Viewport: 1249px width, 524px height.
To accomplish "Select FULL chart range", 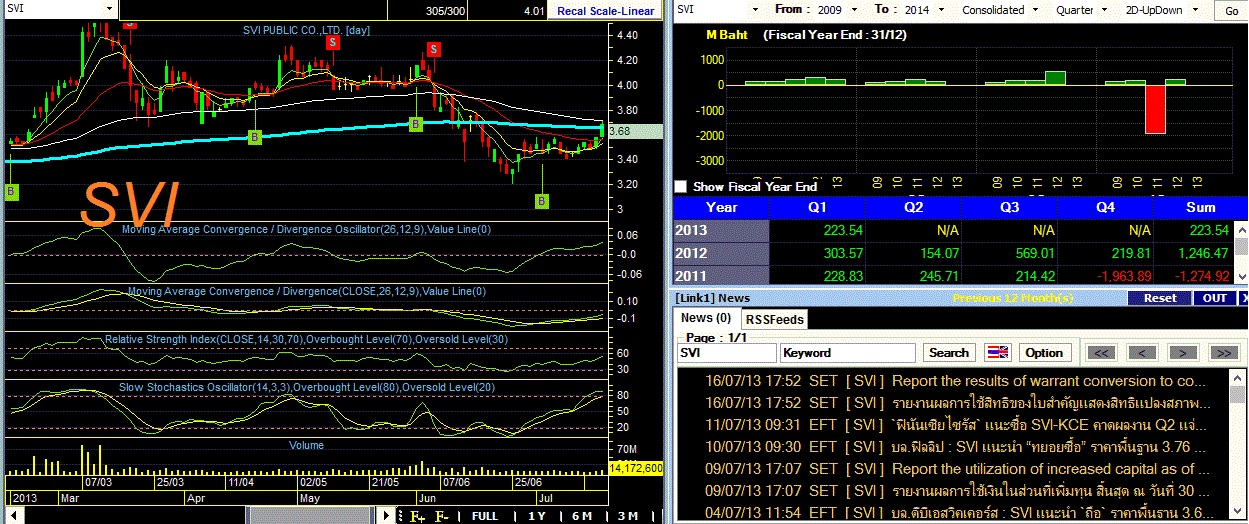I will point(484,516).
